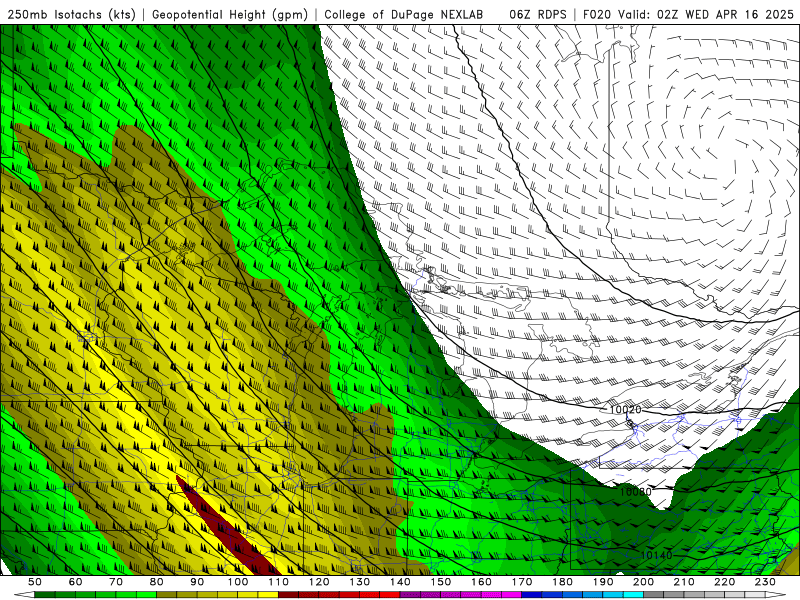800x600 pixels.
Task: Click the colorbar label 160
Action: click(482, 582)
